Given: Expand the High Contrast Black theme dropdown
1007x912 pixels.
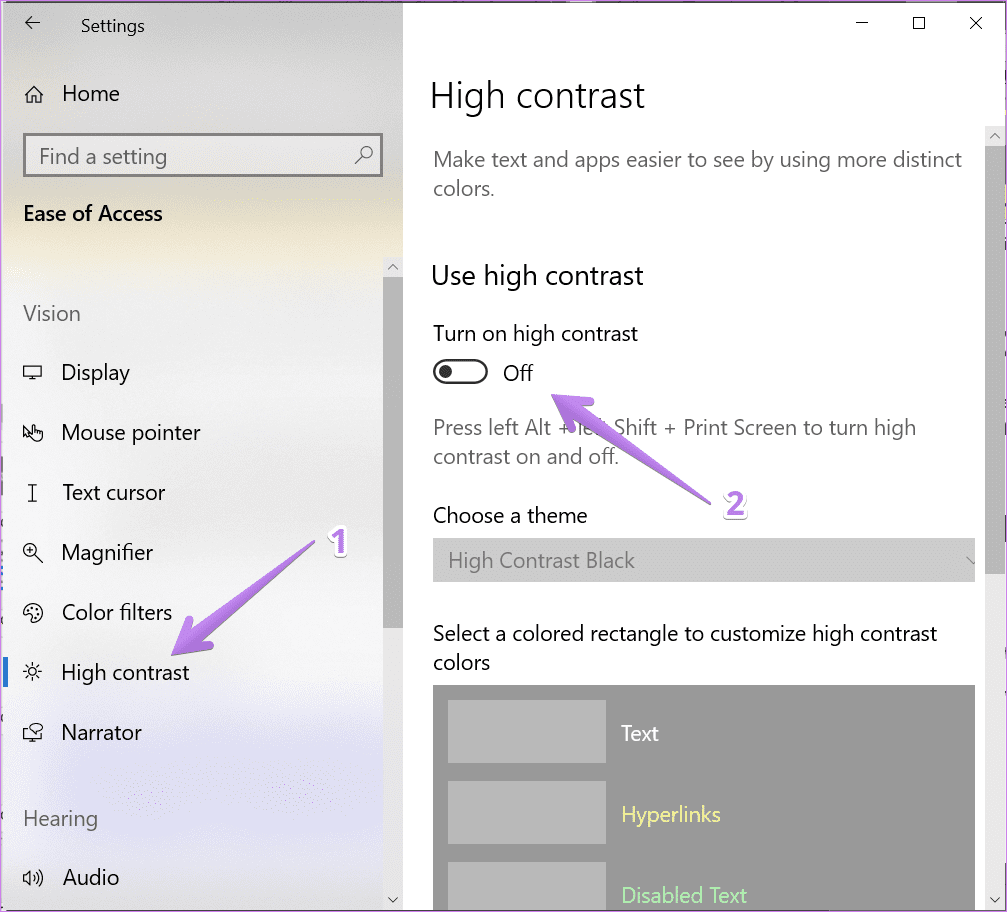Looking at the screenshot, I should coord(703,560).
